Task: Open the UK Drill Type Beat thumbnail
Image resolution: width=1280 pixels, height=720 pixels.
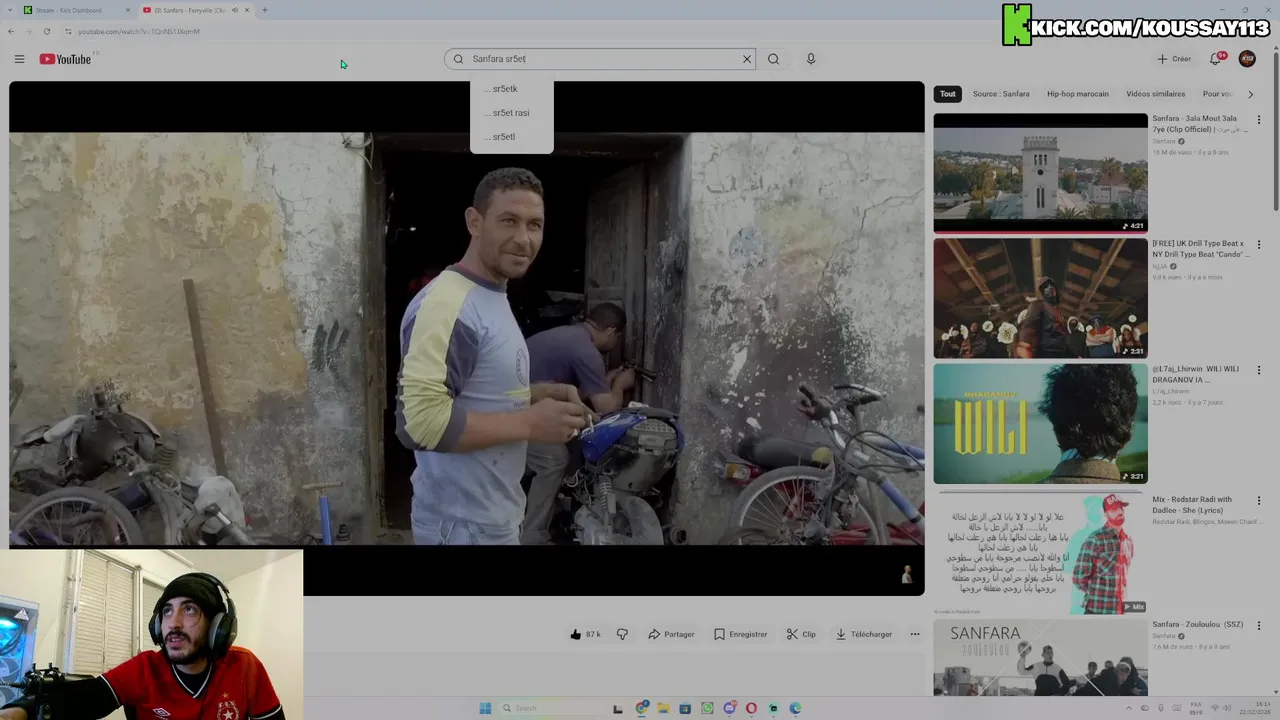Action: click(x=1040, y=298)
